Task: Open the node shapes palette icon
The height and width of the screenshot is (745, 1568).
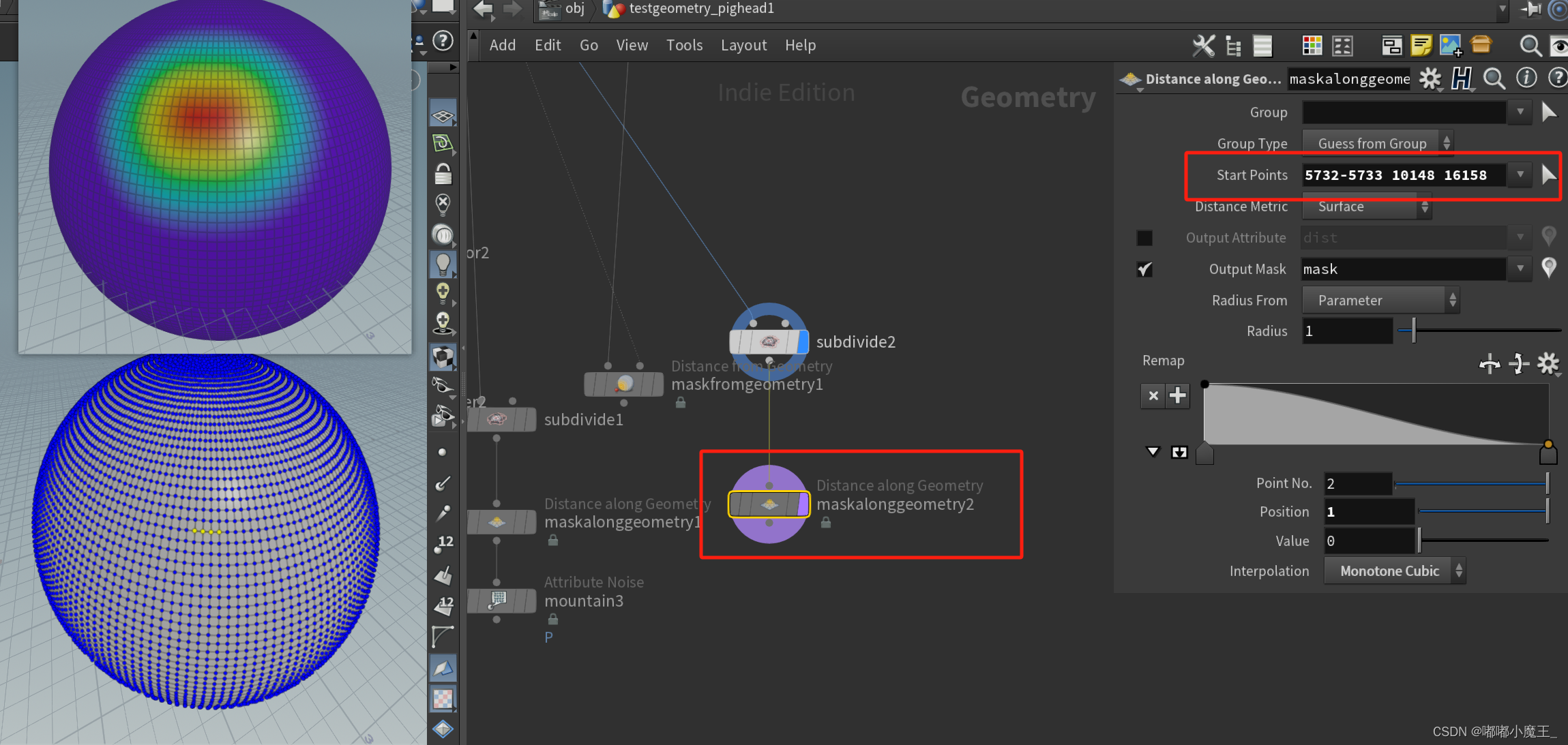Action: tap(1342, 46)
